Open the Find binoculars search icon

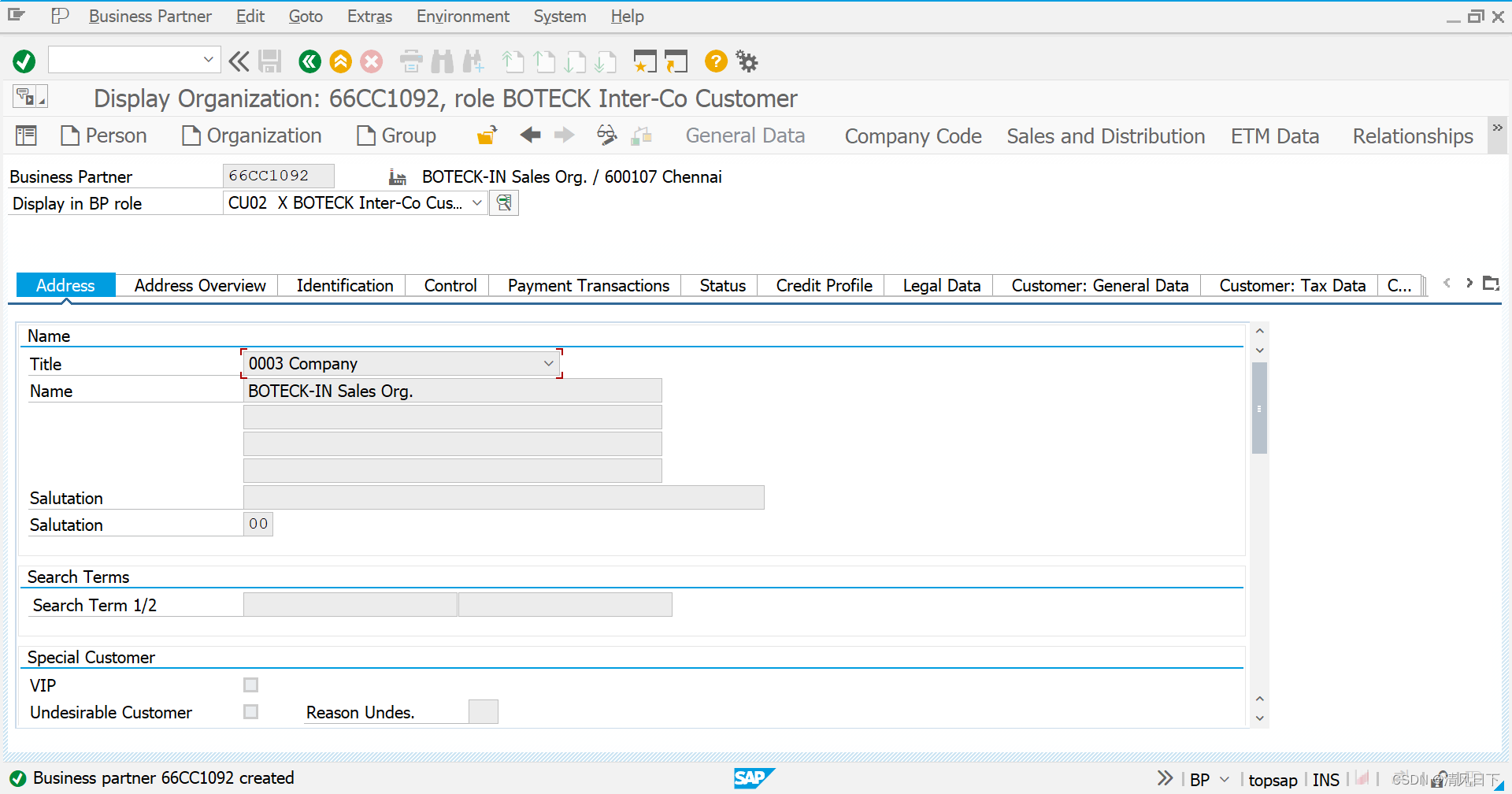[443, 61]
